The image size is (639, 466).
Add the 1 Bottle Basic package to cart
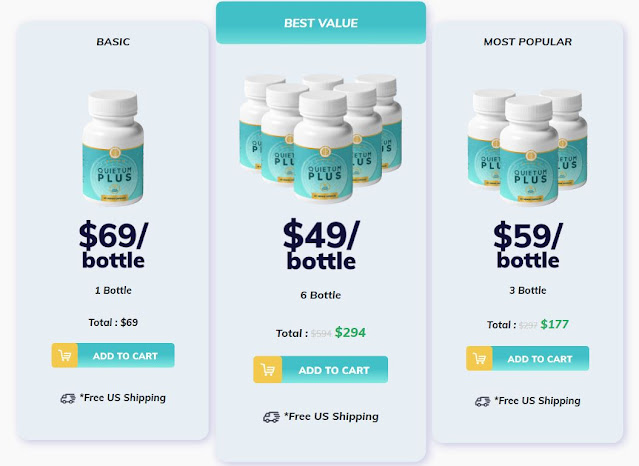click(113, 356)
